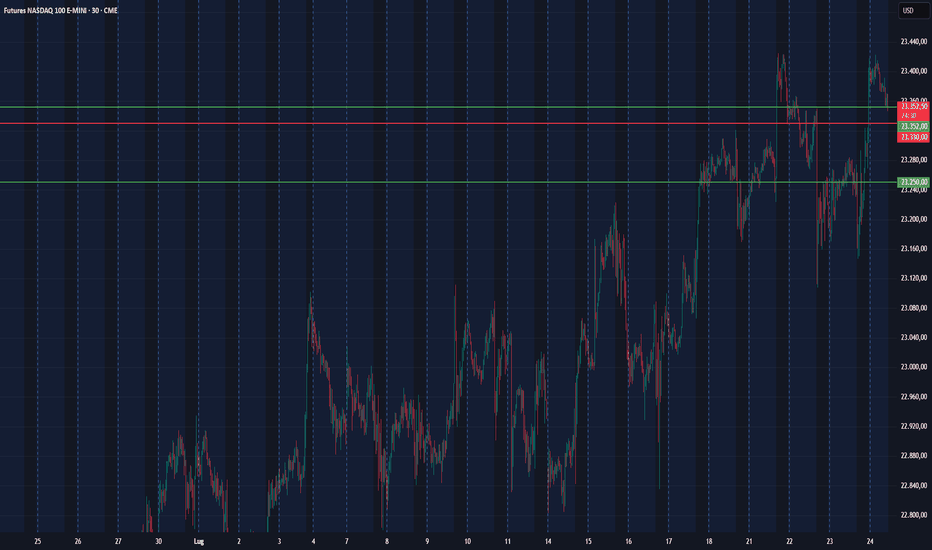The width and height of the screenshot is (932, 550).
Task: Click the 22.920,00 price scale label
Action: 914,426
